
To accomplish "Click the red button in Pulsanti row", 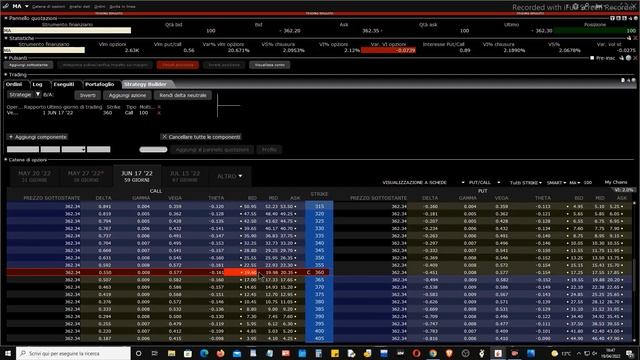I will [x=178, y=65].
